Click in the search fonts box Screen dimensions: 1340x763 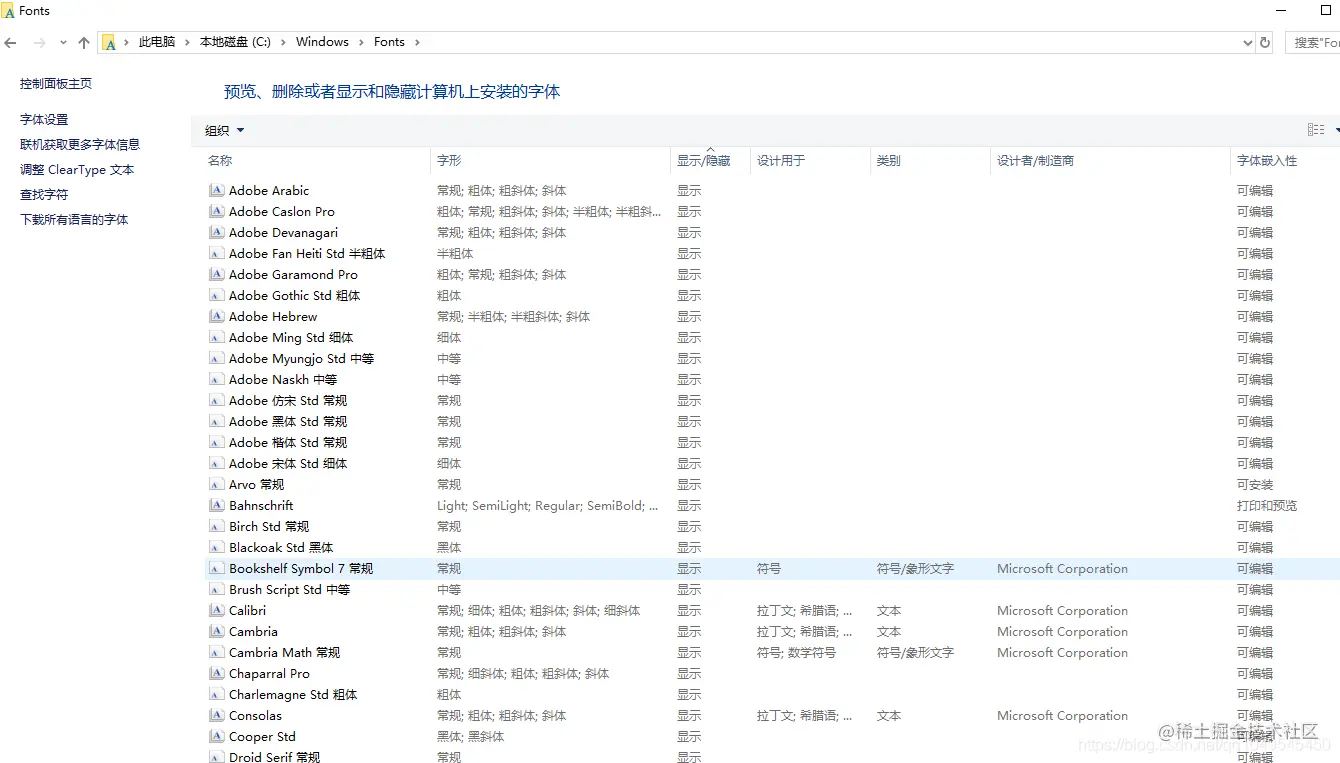[x=1314, y=42]
